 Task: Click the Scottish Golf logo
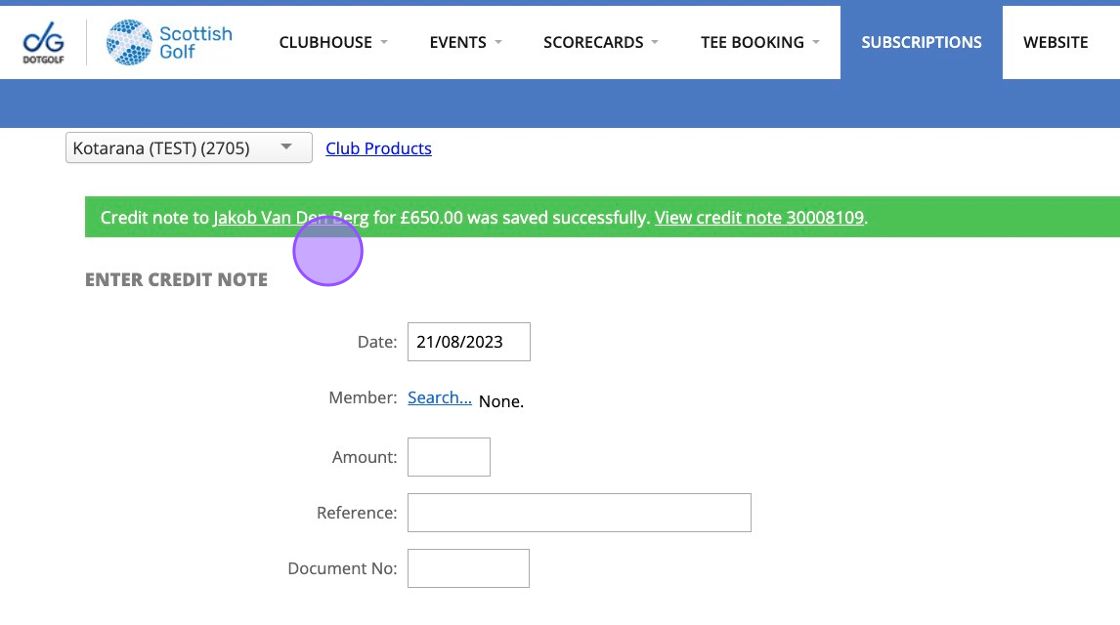click(x=169, y=43)
